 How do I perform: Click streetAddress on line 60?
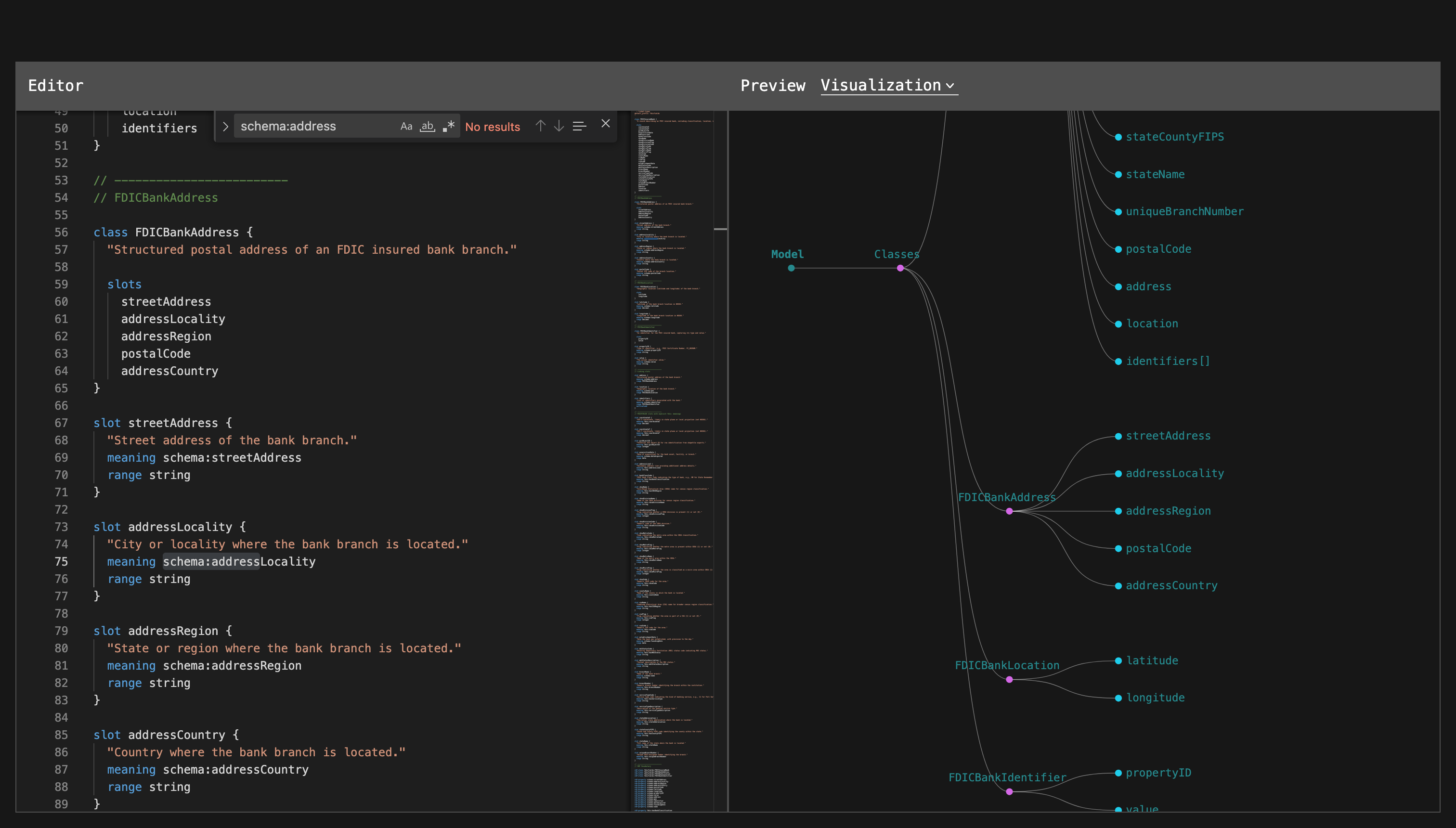click(166, 301)
